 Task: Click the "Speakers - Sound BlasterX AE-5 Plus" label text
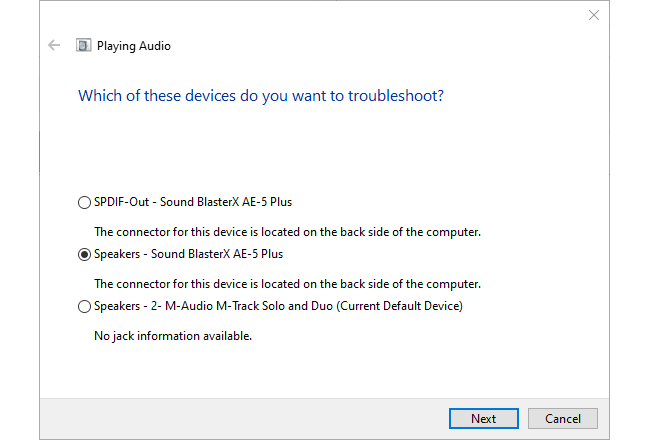coord(188,254)
